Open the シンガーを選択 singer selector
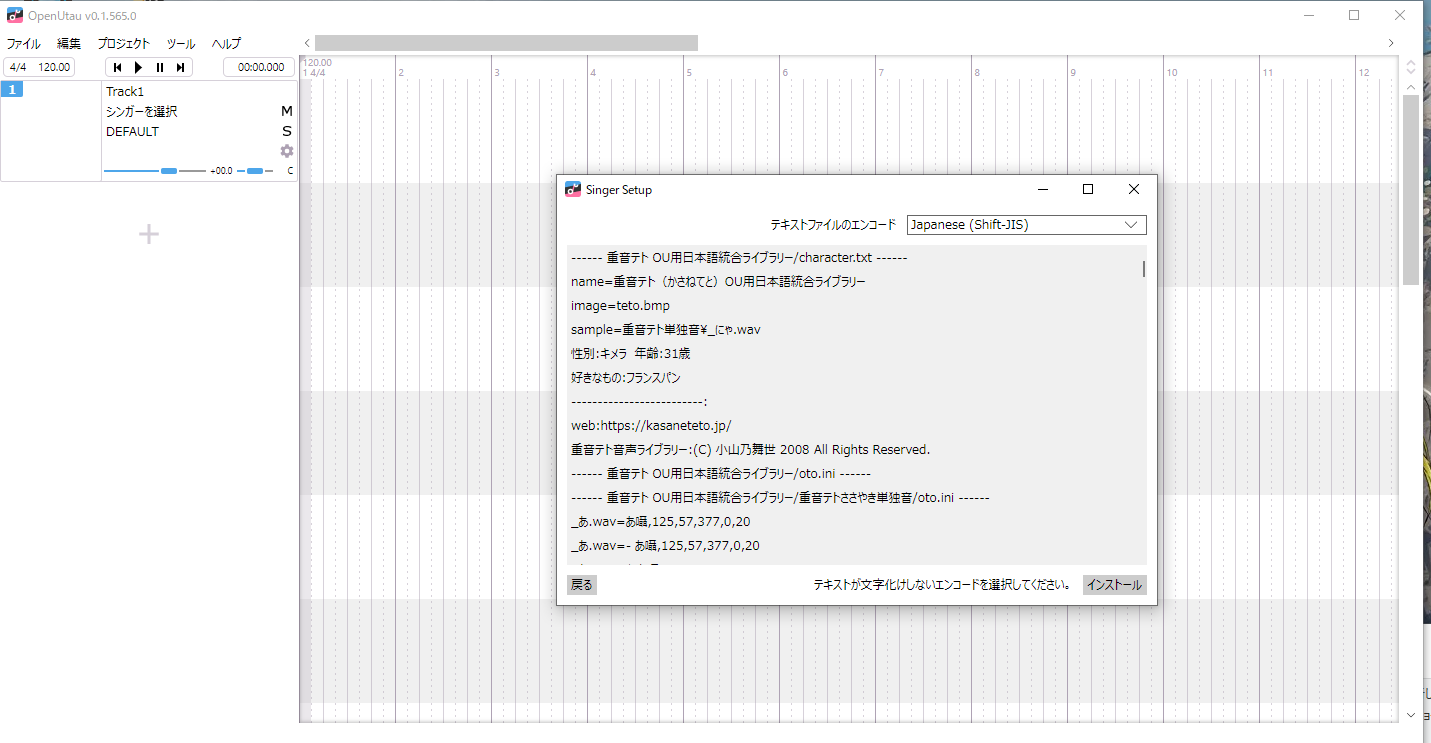1431x743 pixels. click(142, 111)
